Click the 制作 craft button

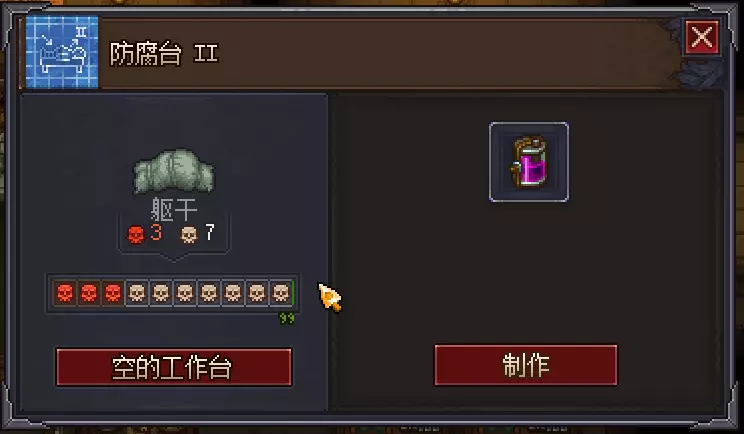[x=526, y=365]
